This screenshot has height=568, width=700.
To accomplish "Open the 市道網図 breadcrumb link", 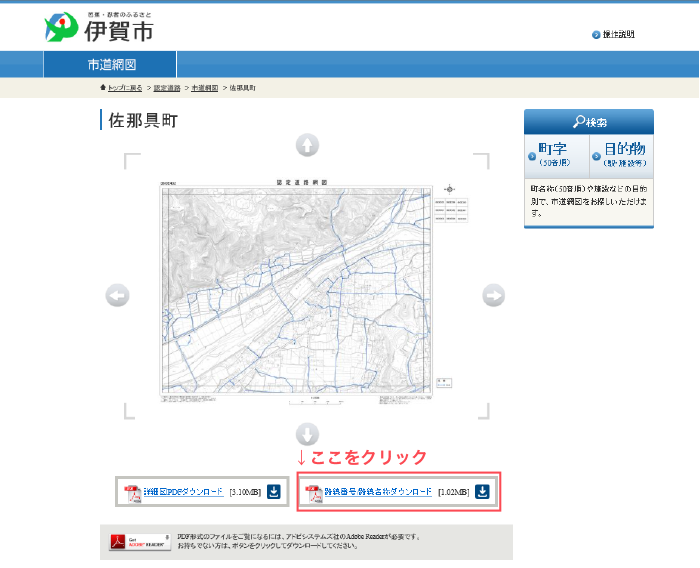I will [205, 88].
